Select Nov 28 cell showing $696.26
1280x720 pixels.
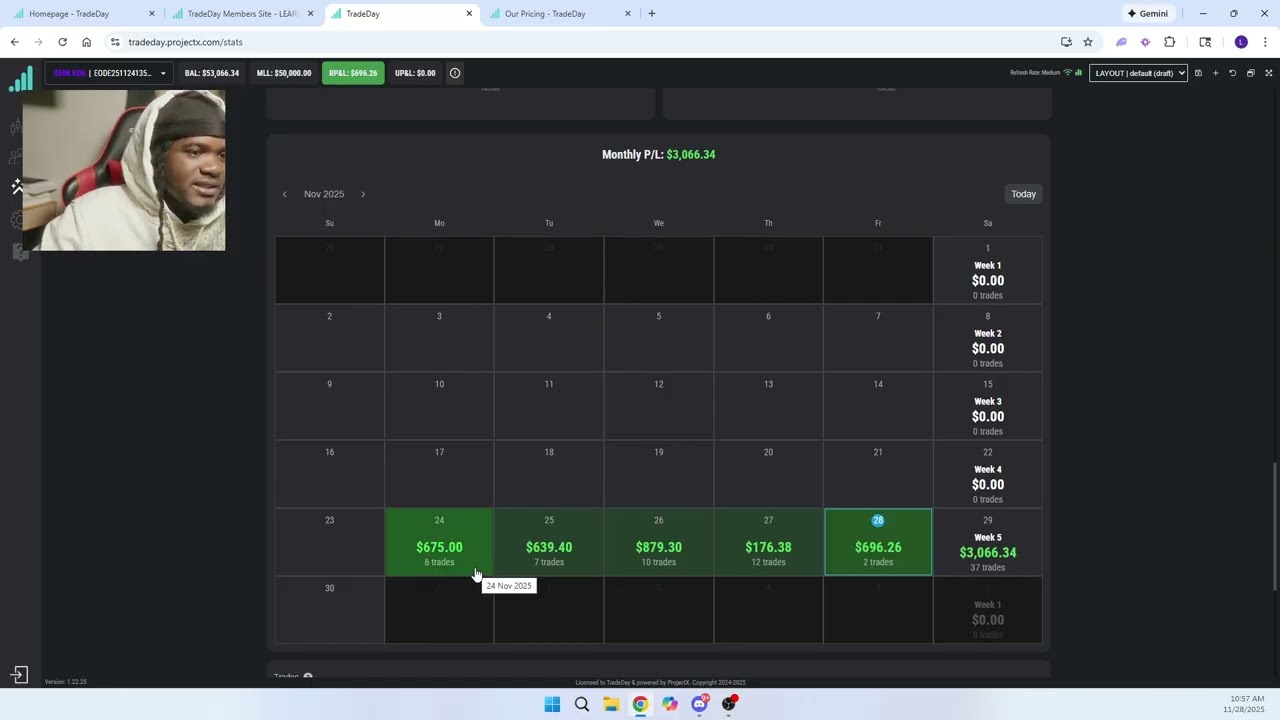(878, 542)
